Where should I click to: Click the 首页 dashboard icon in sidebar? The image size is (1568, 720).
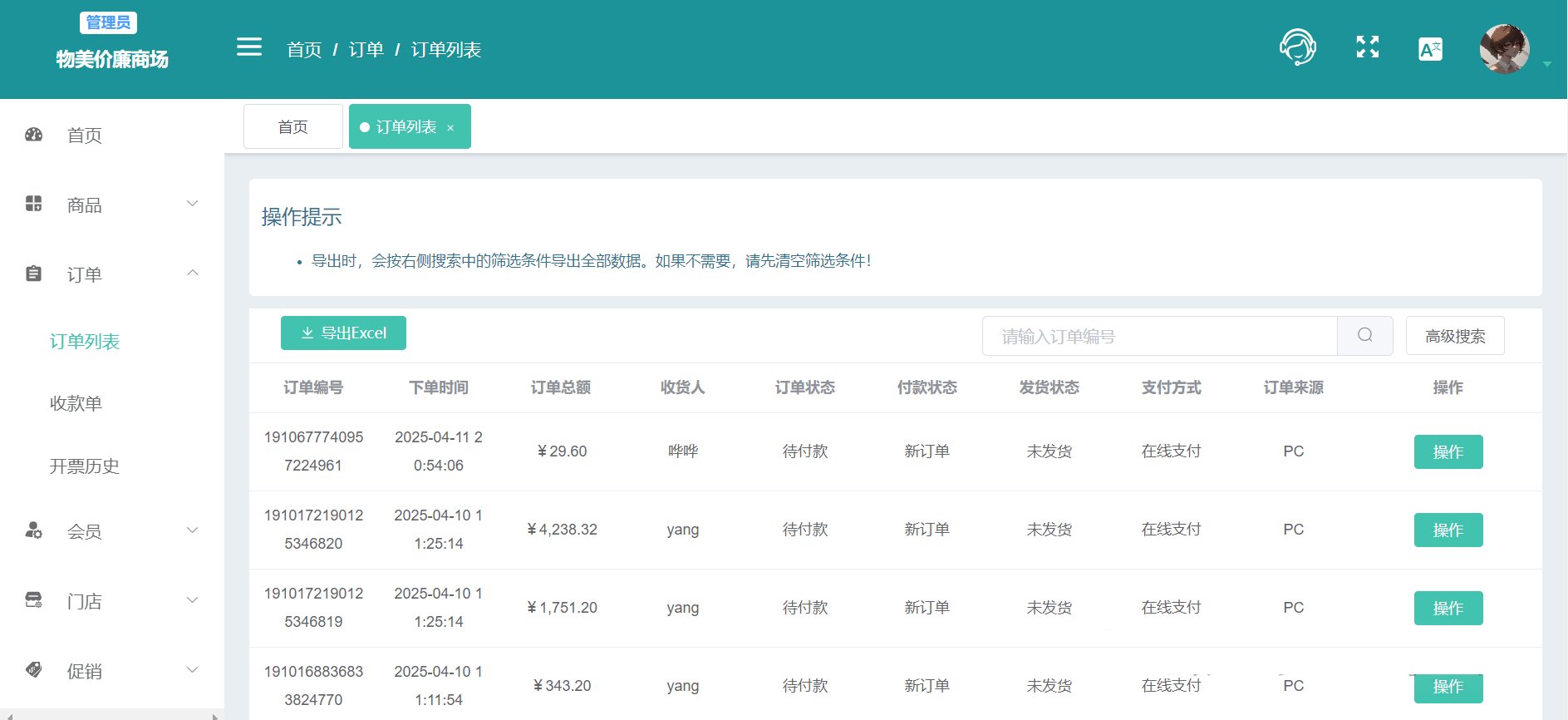click(x=34, y=135)
